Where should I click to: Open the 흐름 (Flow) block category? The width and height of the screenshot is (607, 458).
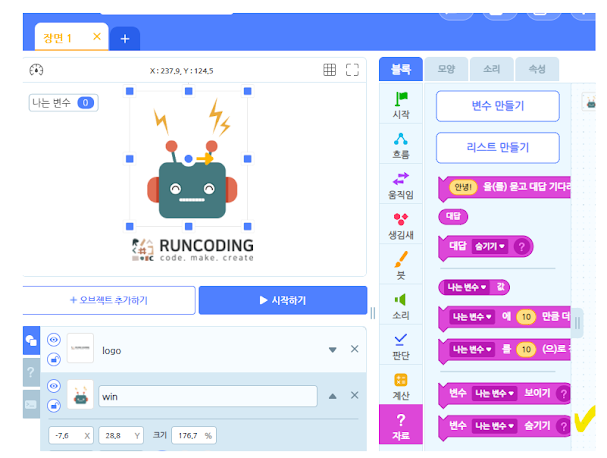click(x=401, y=145)
